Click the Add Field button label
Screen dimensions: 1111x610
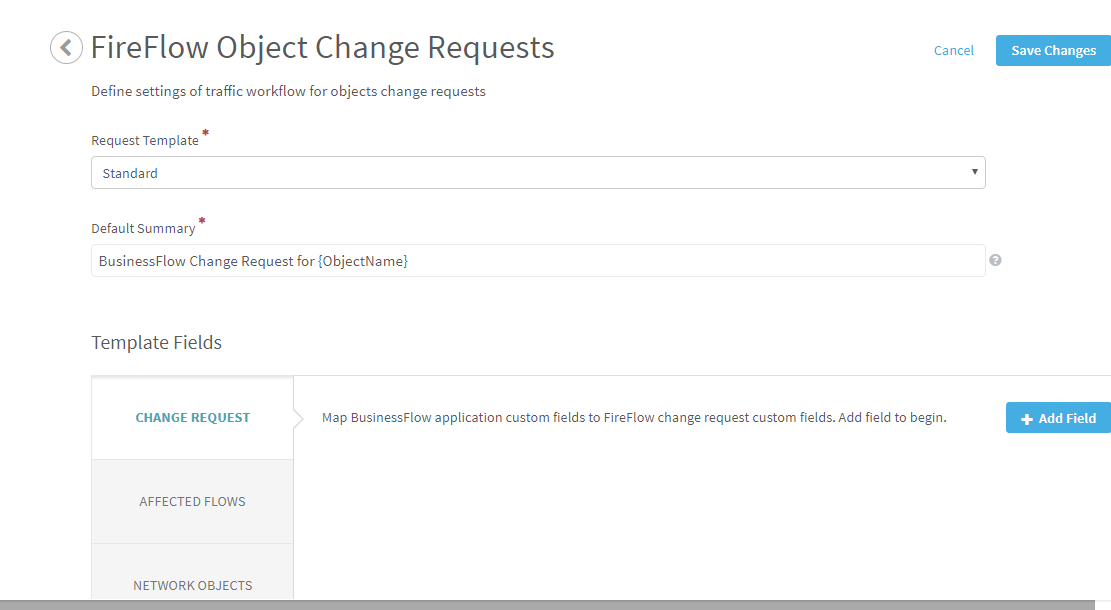(1067, 419)
